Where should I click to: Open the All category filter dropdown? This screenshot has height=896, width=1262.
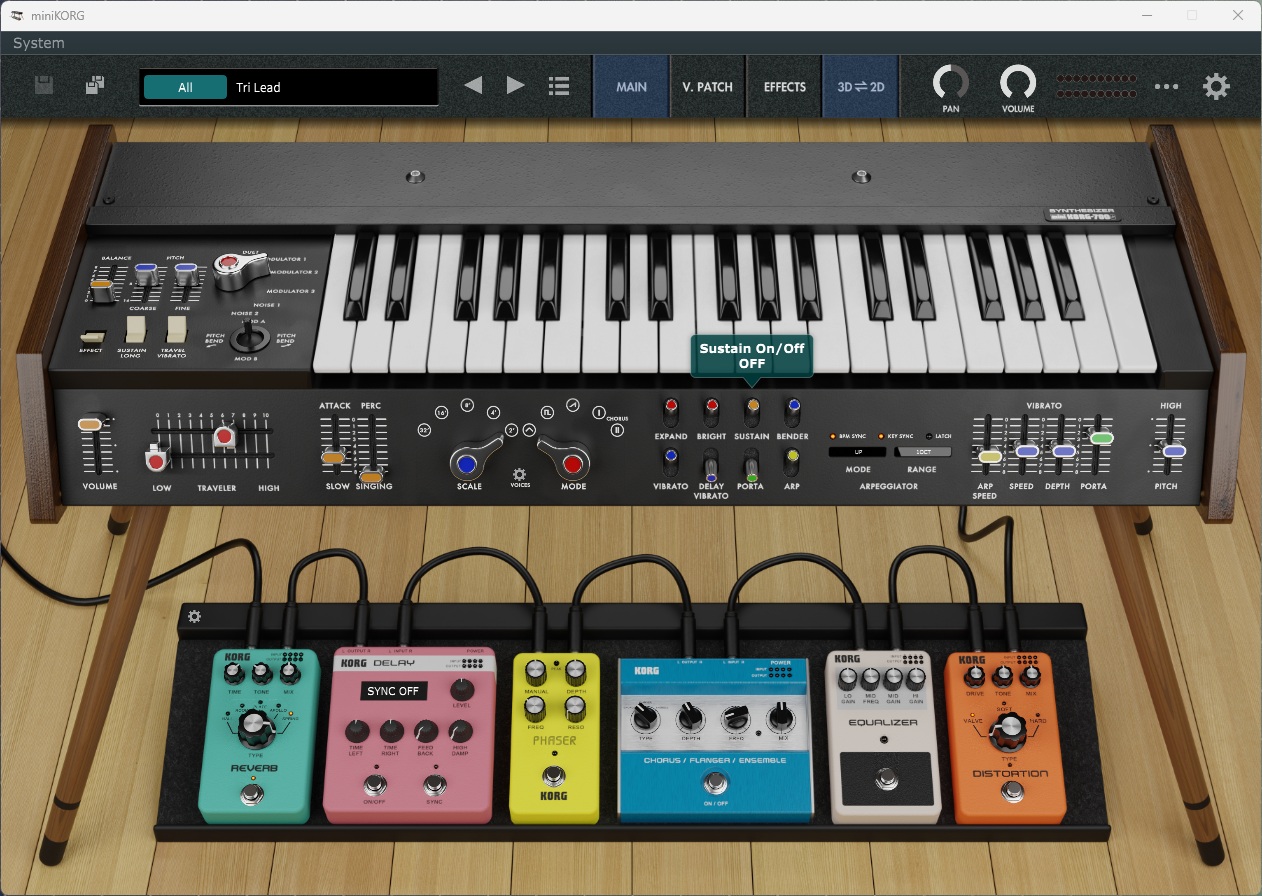(185, 87)
